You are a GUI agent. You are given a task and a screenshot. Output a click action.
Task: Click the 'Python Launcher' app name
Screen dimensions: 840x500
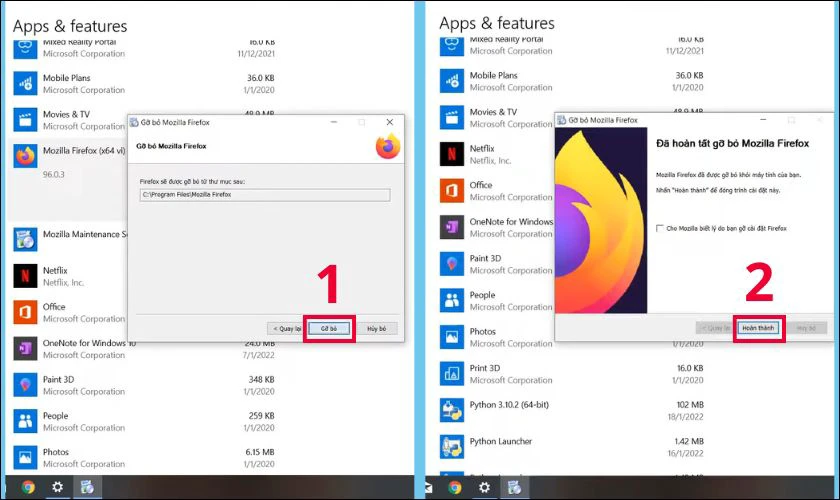coord(501,442)
